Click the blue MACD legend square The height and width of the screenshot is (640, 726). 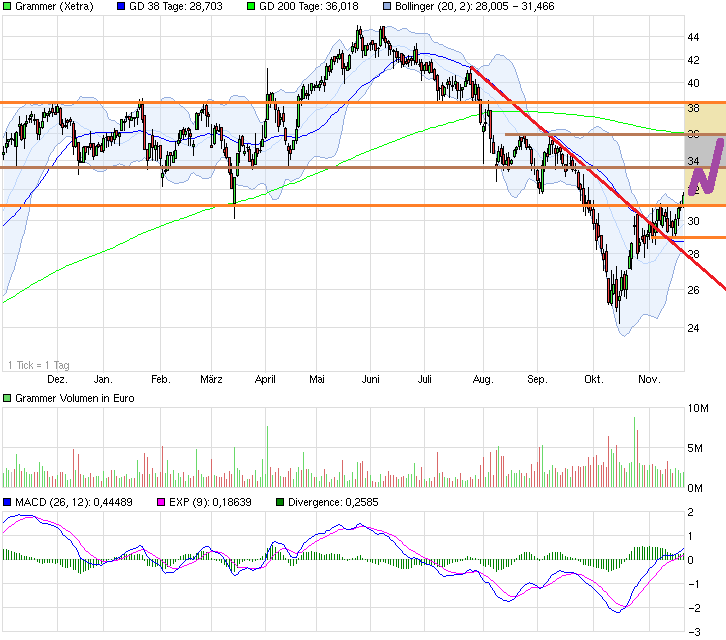click(8, 500)
